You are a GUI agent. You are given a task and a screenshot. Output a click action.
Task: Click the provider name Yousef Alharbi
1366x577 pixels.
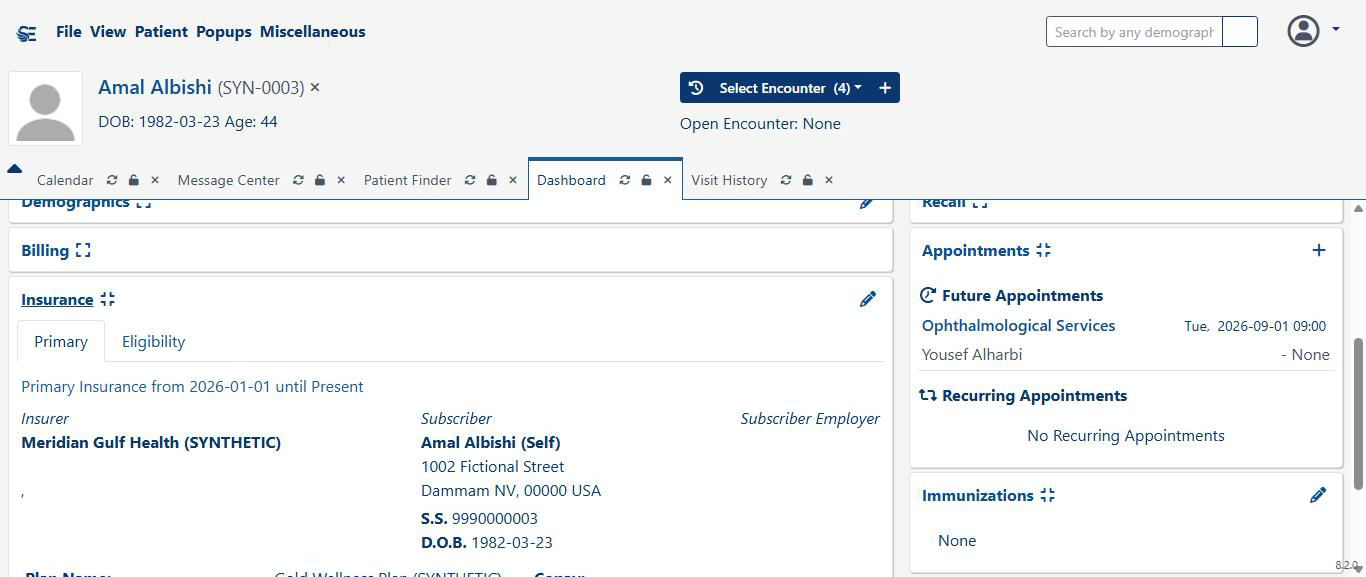(972, 355)
